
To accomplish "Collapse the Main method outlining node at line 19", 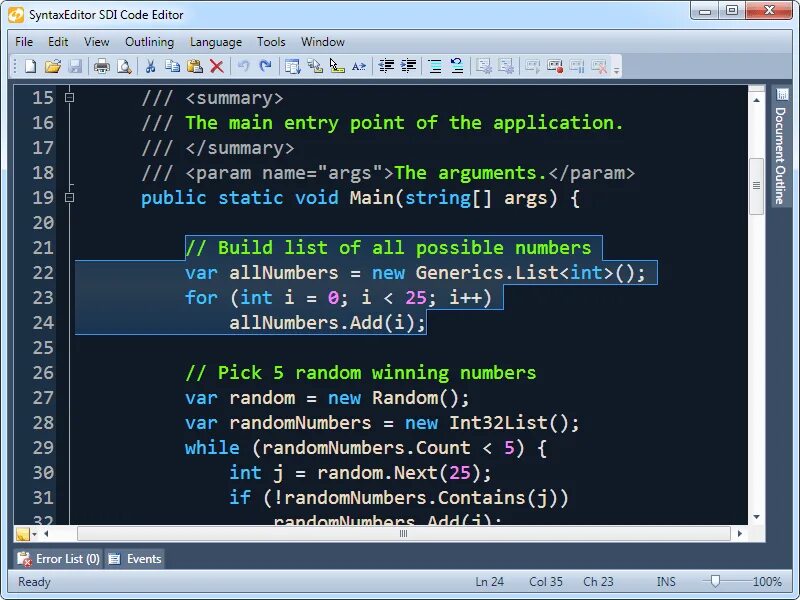I will coord(70,197).
